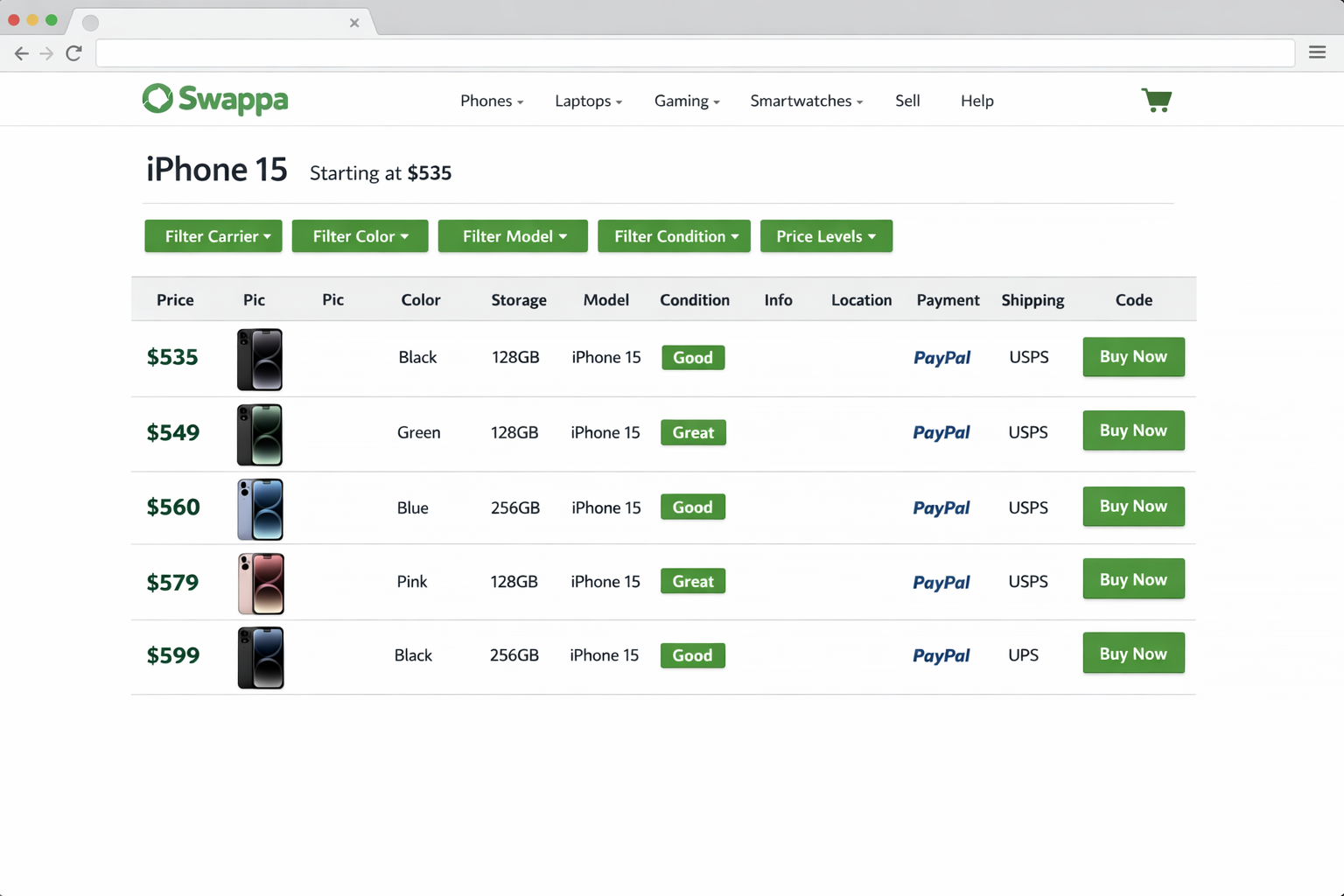Select the $599 price
Image resolution: width=1344 pixels, height=896 pixels.
[173, 655]
